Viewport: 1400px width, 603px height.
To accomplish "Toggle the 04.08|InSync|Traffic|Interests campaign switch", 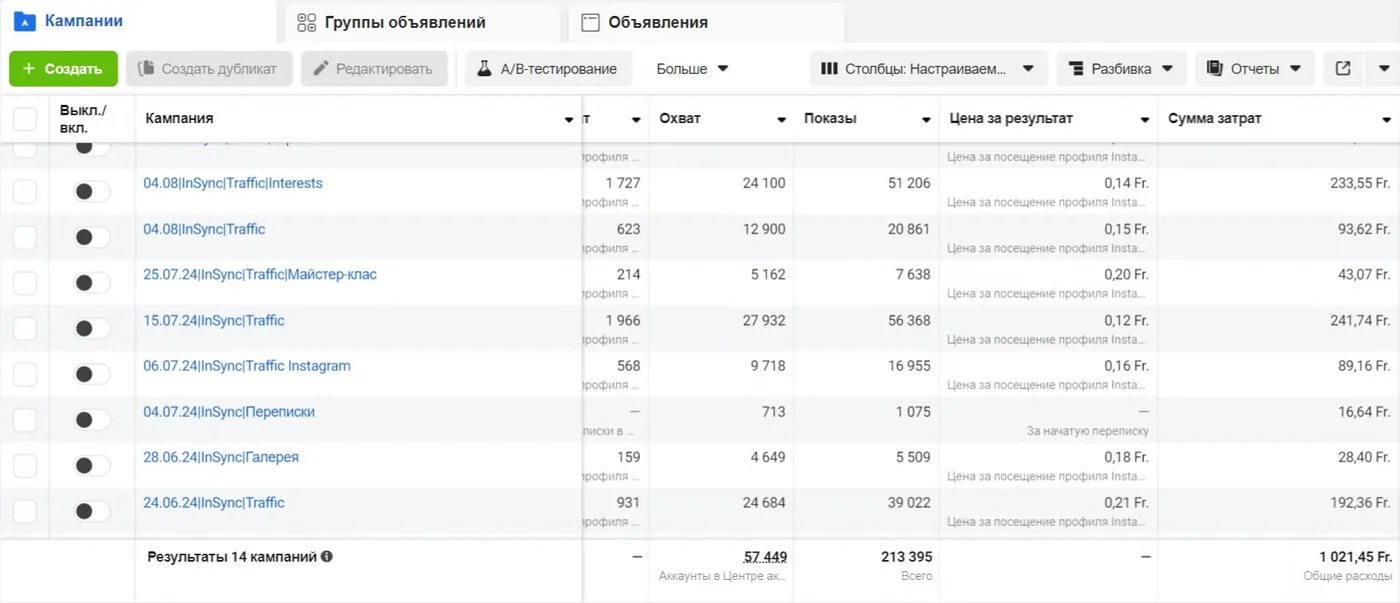I will [x=92, y=190].
